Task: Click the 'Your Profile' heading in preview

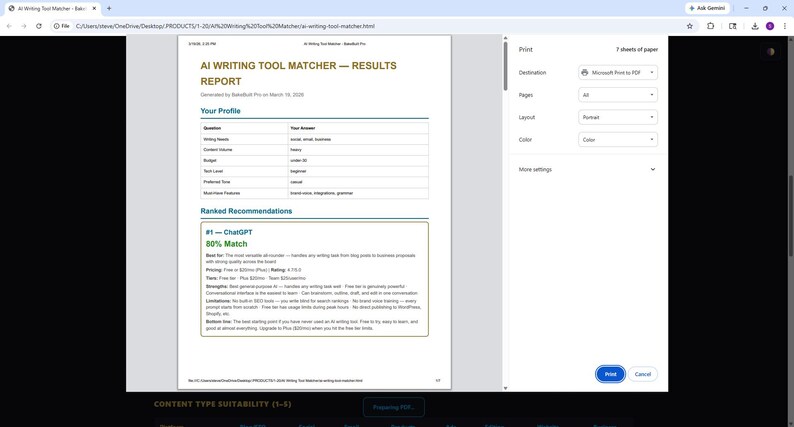Action: [x=220, y=111]
